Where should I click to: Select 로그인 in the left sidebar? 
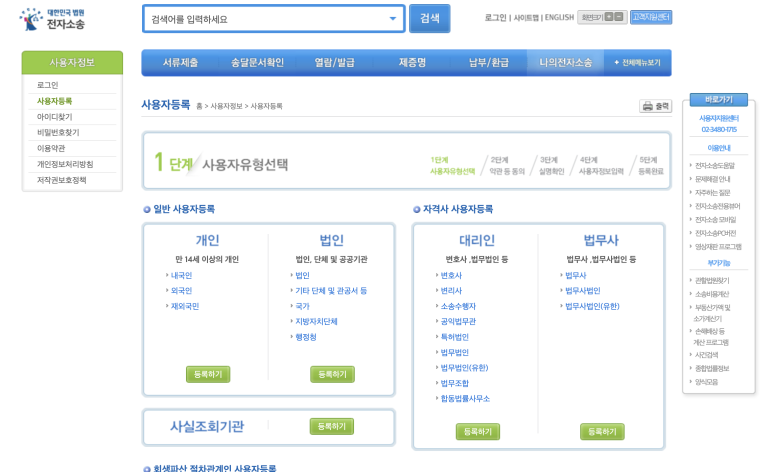click(x=47, y=85)
